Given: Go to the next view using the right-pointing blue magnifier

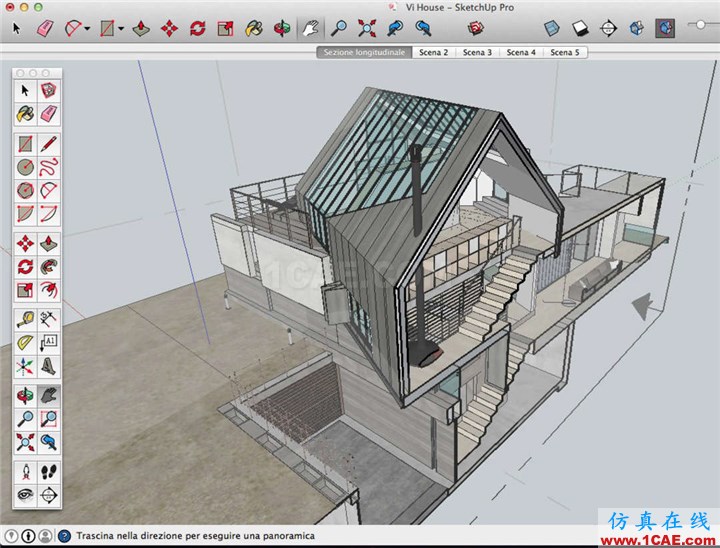Looking at the screenshot, I should [423, 28].
